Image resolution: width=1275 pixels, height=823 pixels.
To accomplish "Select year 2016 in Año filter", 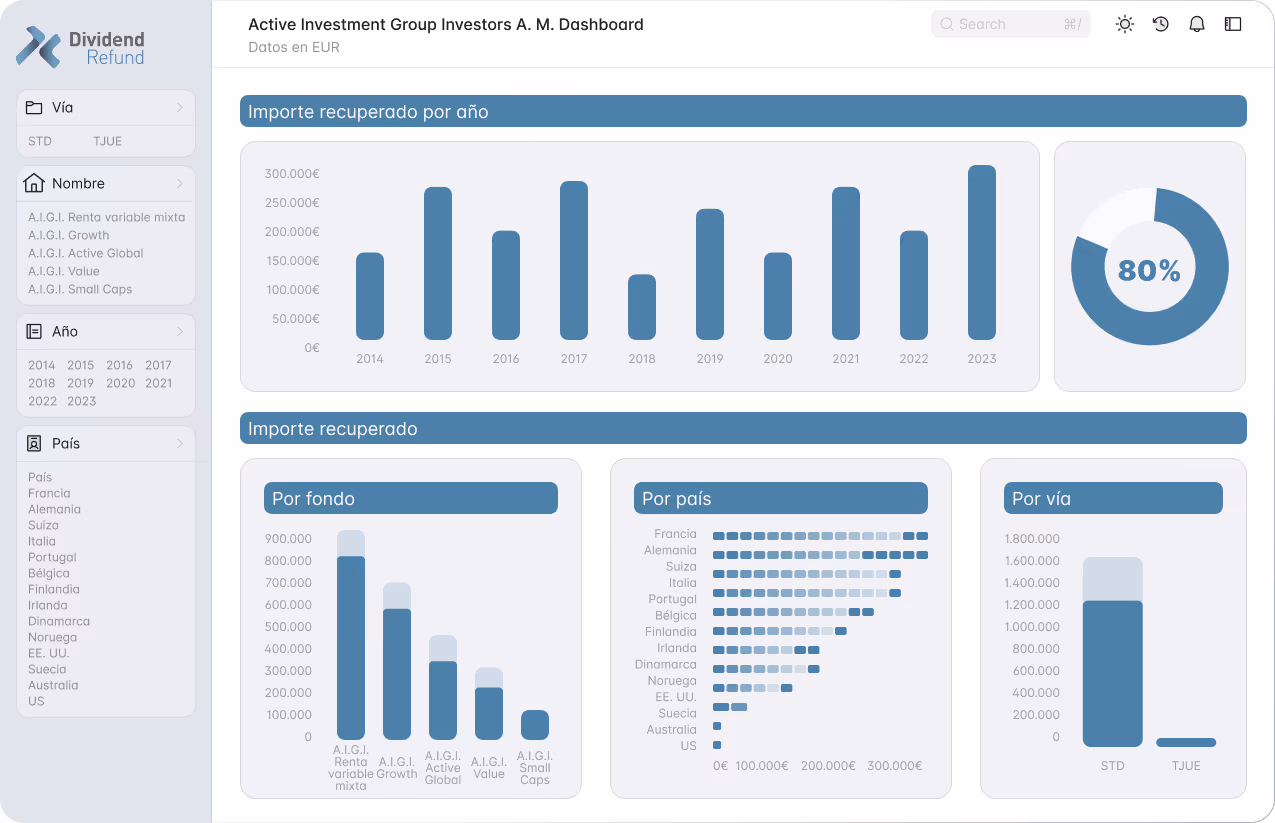I will 120,365.
